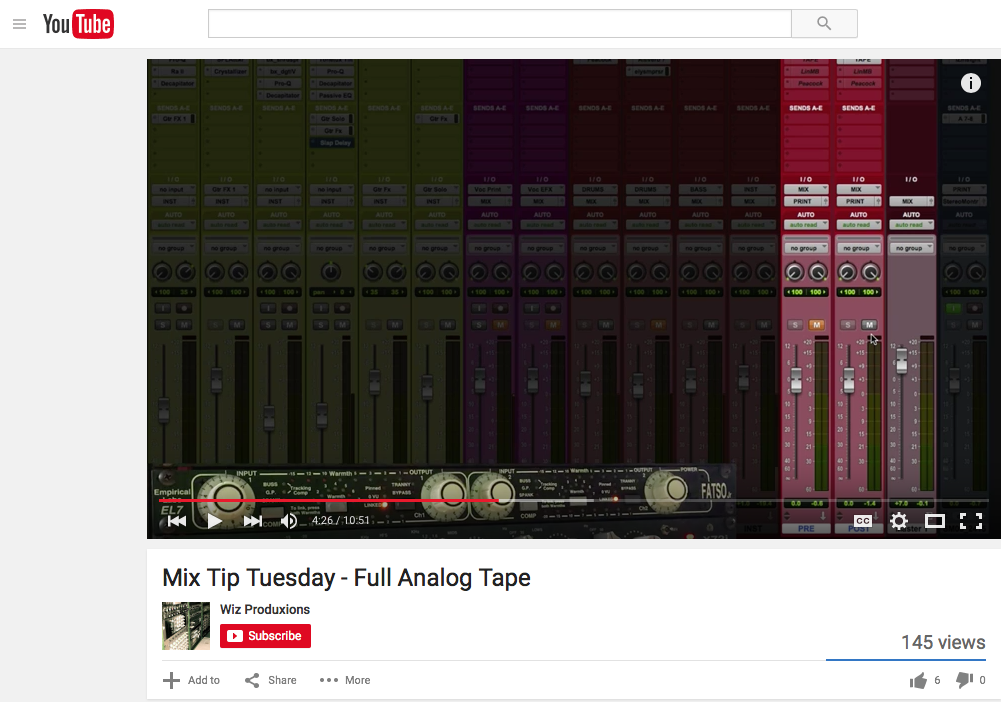Open the player settings gear
1001x702 pixels.
tap(899, 521)
